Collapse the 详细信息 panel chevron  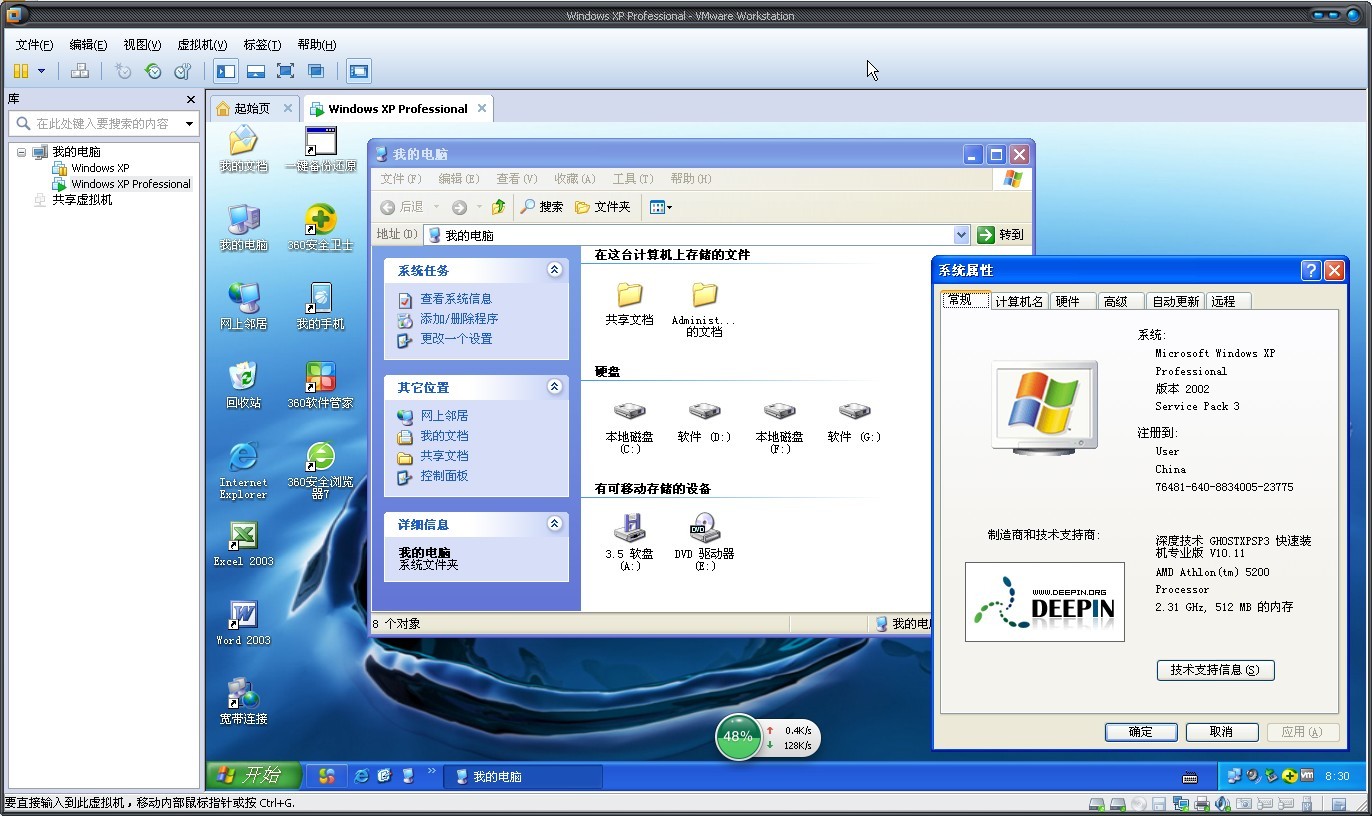pos(555,524)
